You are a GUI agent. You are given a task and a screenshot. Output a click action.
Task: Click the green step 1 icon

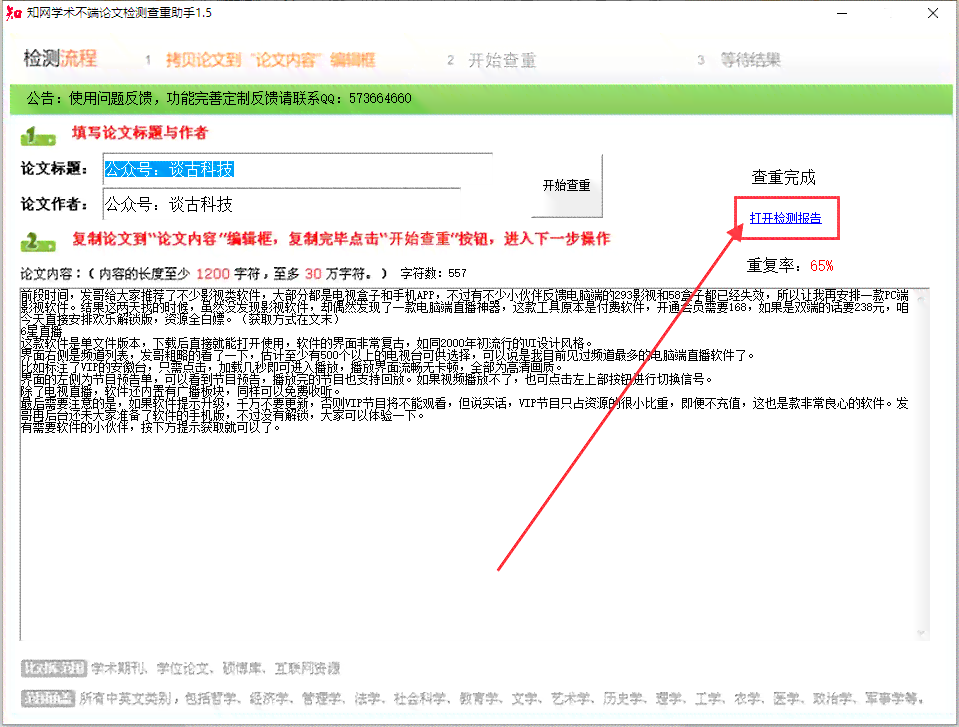click(x=38, y=135)
